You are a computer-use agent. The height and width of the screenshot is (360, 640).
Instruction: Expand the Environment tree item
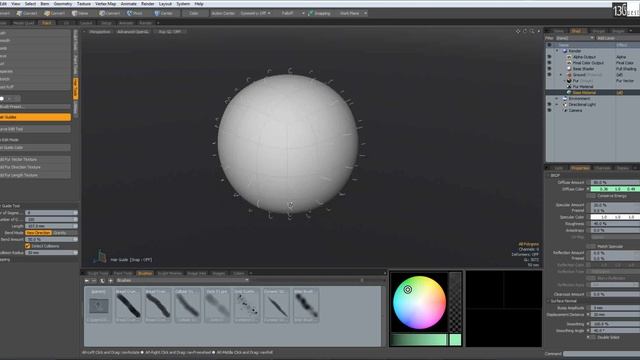point(557,98)
